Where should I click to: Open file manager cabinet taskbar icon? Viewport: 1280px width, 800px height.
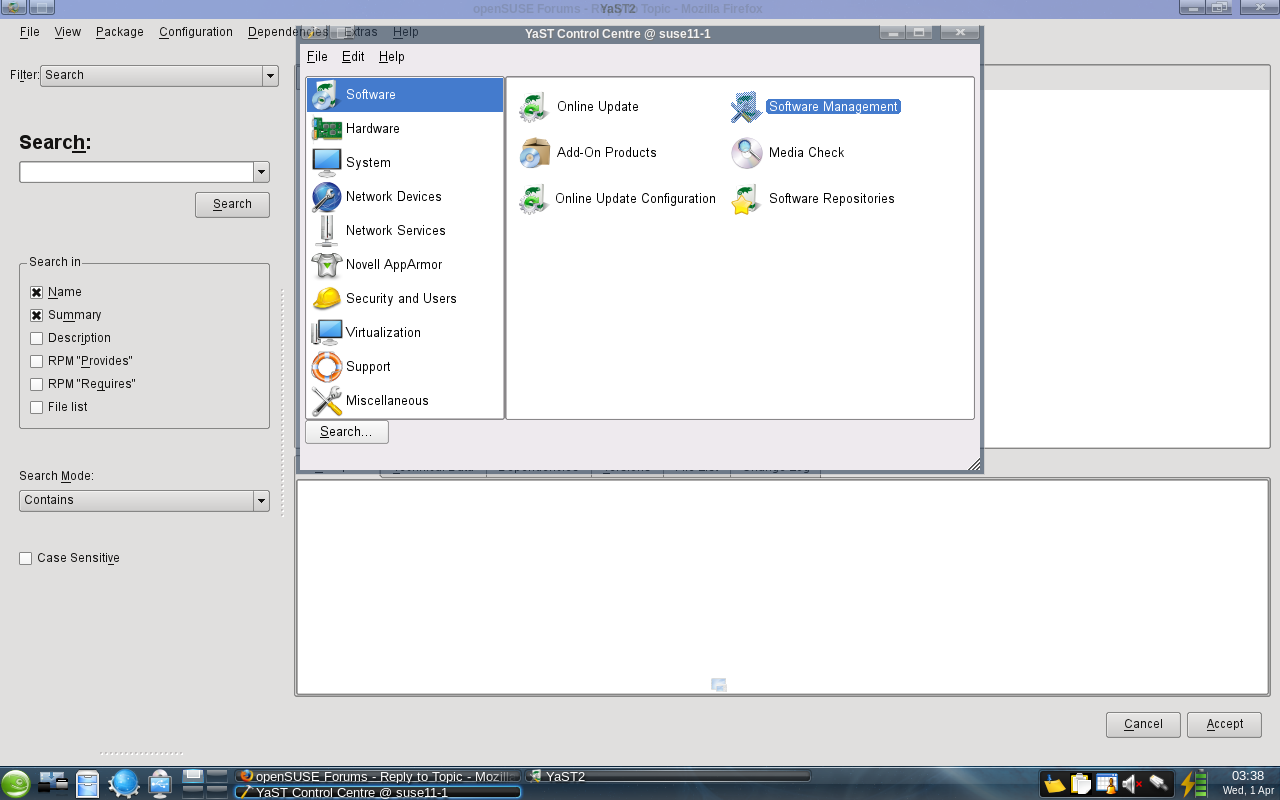(88, 784)
